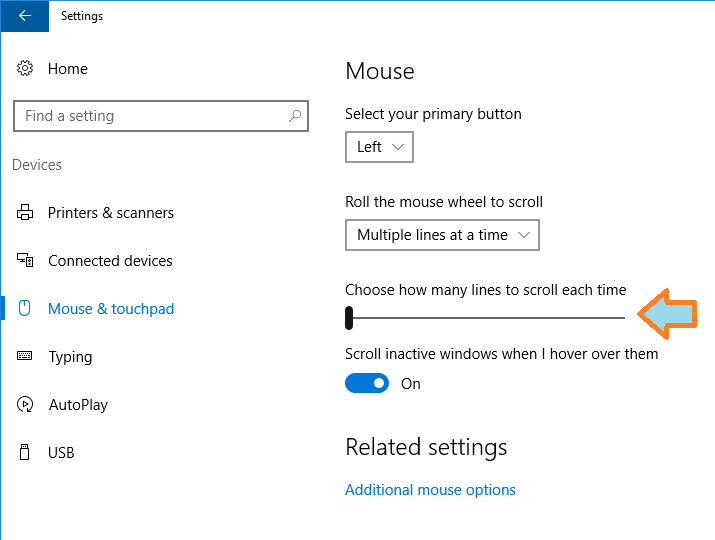
Task: Focus the Find a setting search field
Action: pyautogui.click(x=150, y=116)
